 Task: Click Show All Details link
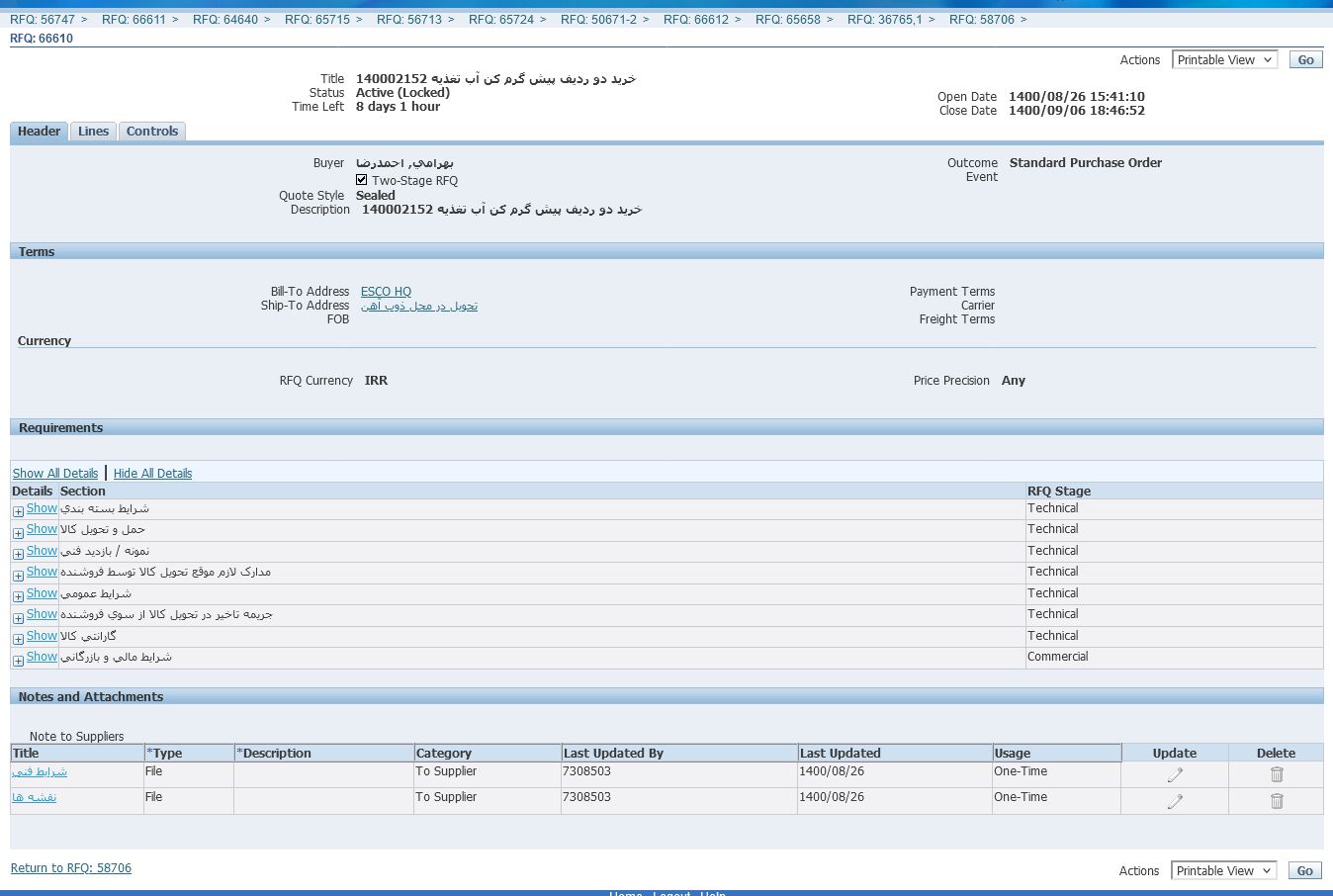[x=55, y=474]
